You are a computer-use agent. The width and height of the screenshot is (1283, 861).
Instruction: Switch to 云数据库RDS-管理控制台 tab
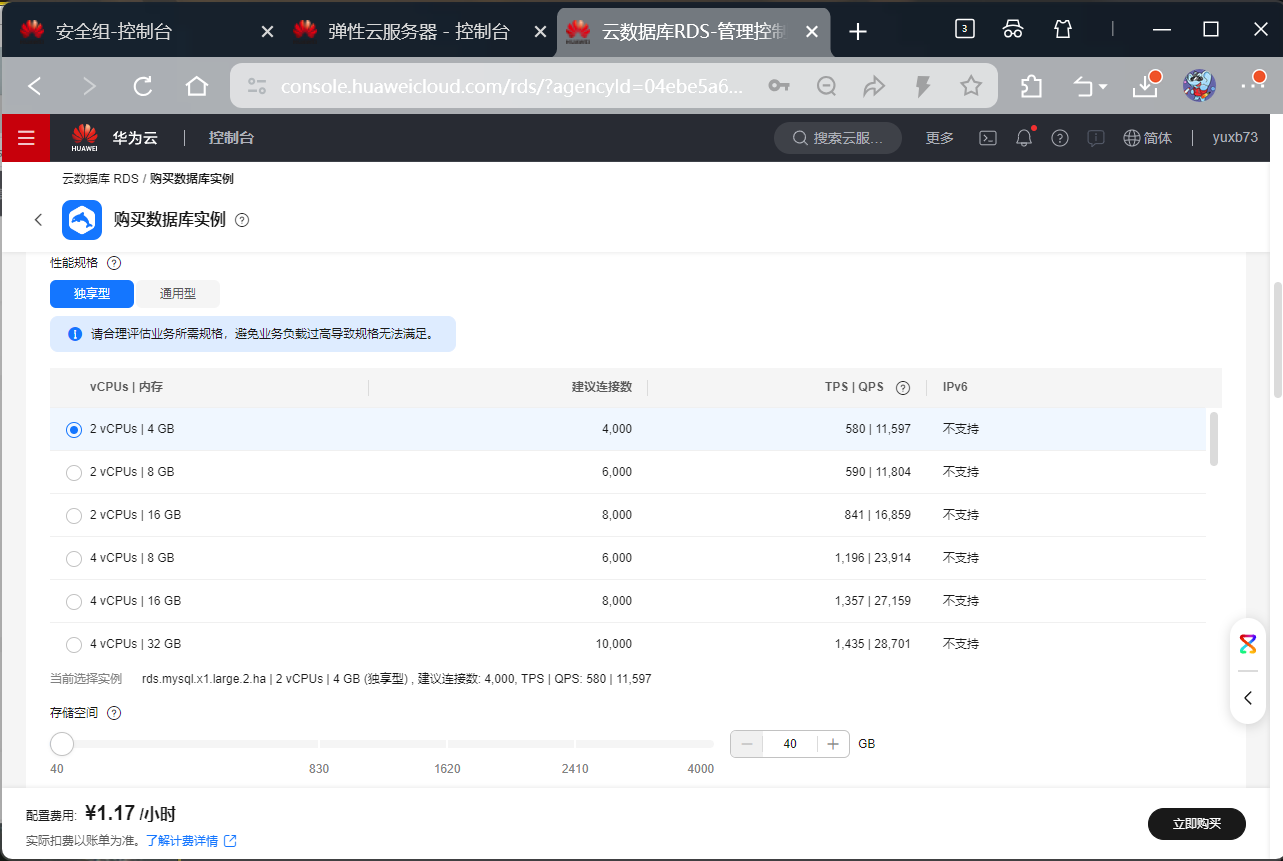[x=693, y=31]
